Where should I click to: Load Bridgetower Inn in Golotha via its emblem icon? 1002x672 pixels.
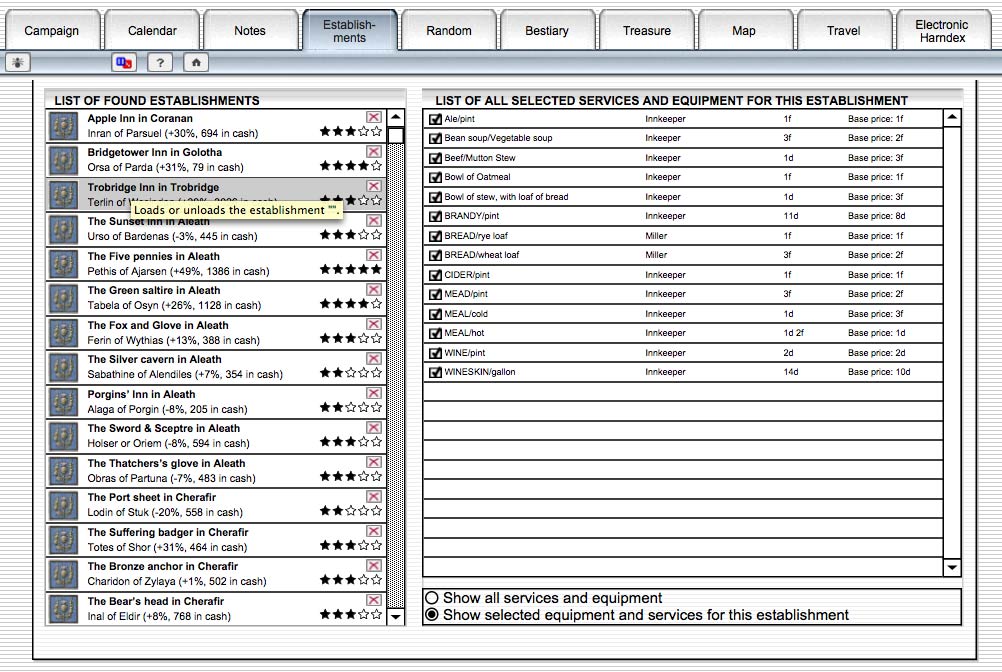click(x=63, y=160)
